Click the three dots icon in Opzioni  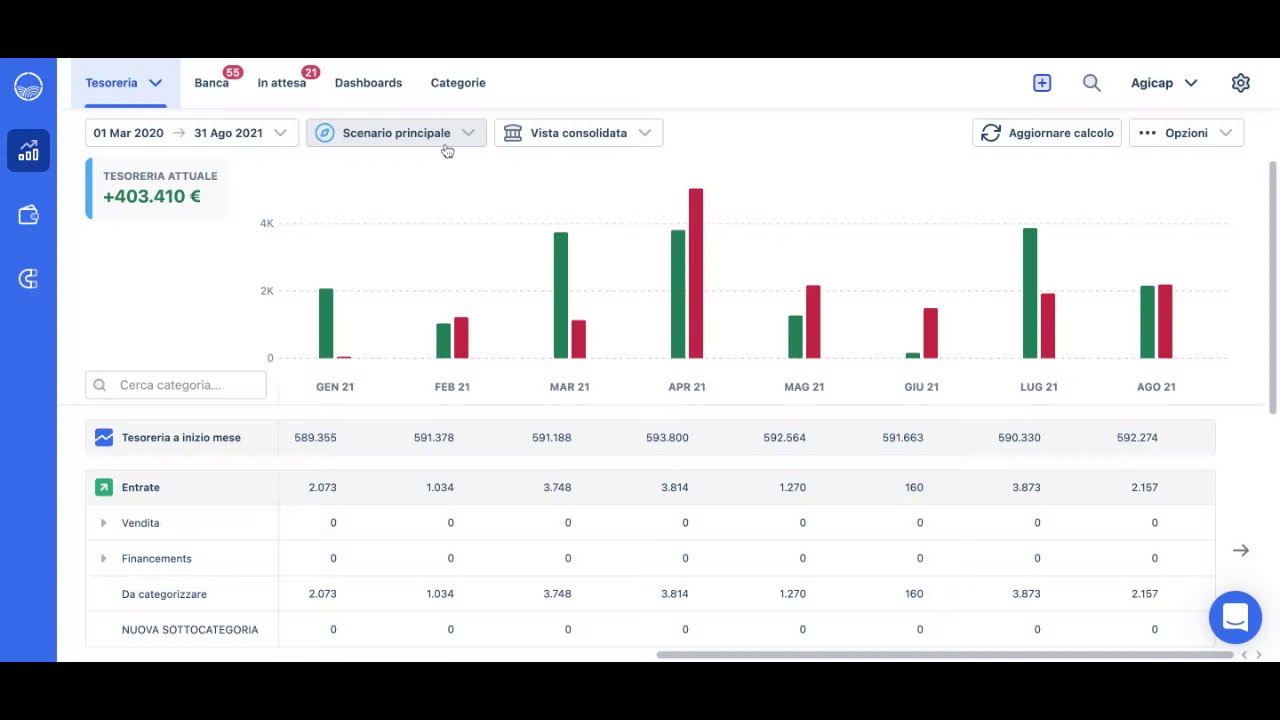pos(1148,133)
